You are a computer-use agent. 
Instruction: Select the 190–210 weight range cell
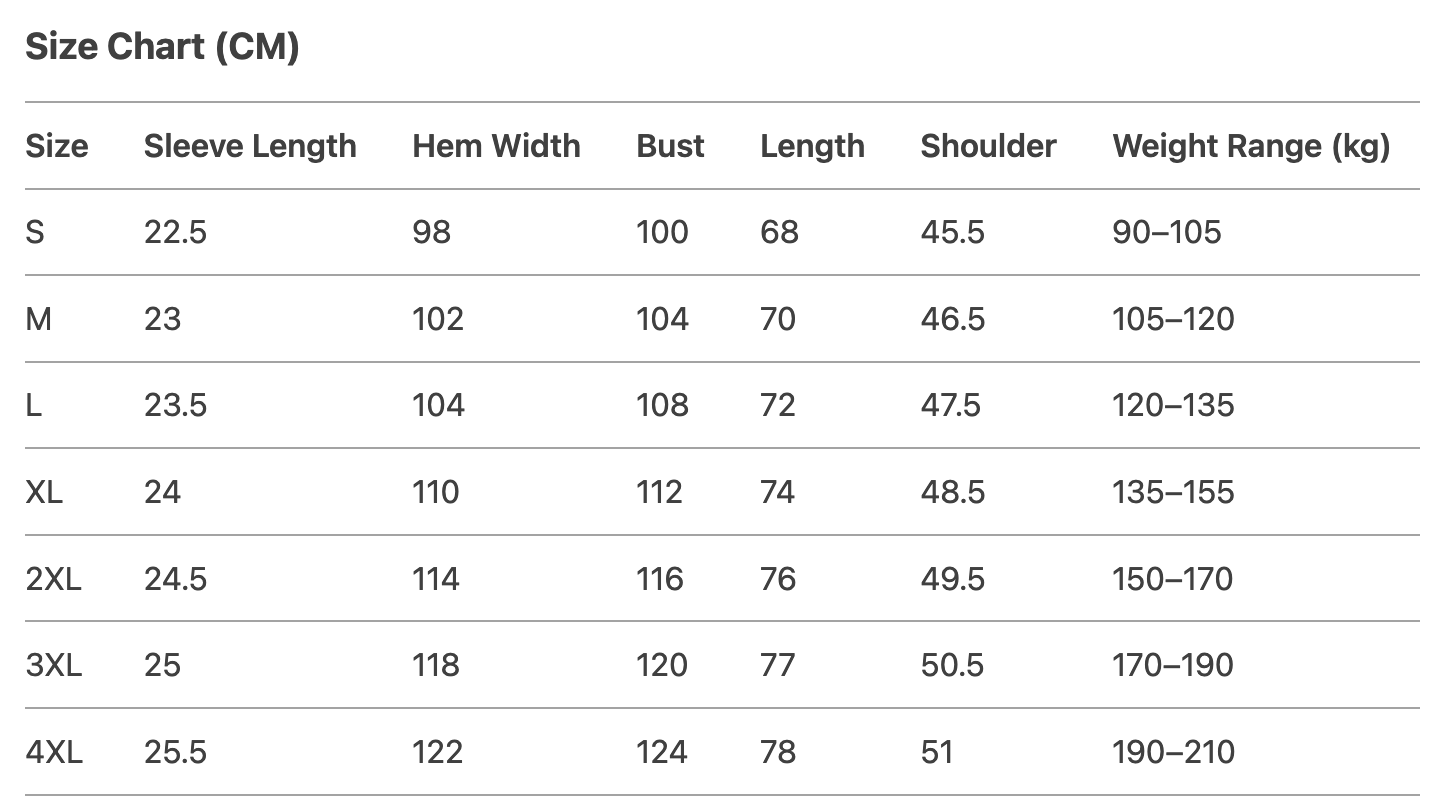pos(1173,752)
